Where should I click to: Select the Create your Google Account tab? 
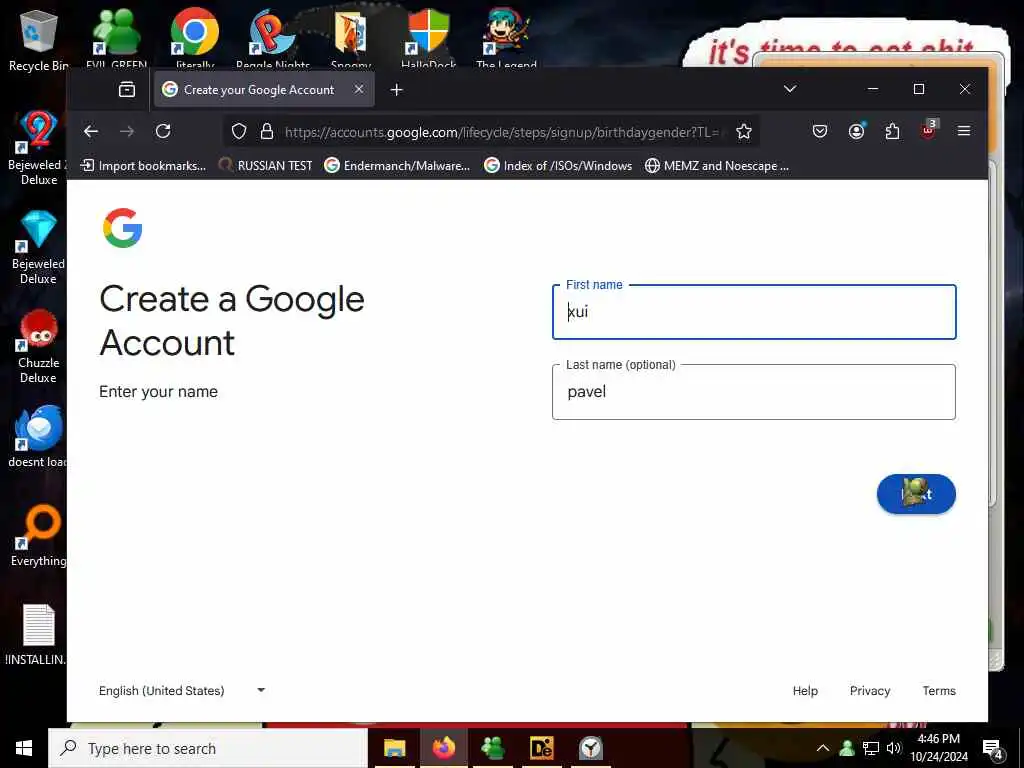pyautogui.click(x=264, y=89)
